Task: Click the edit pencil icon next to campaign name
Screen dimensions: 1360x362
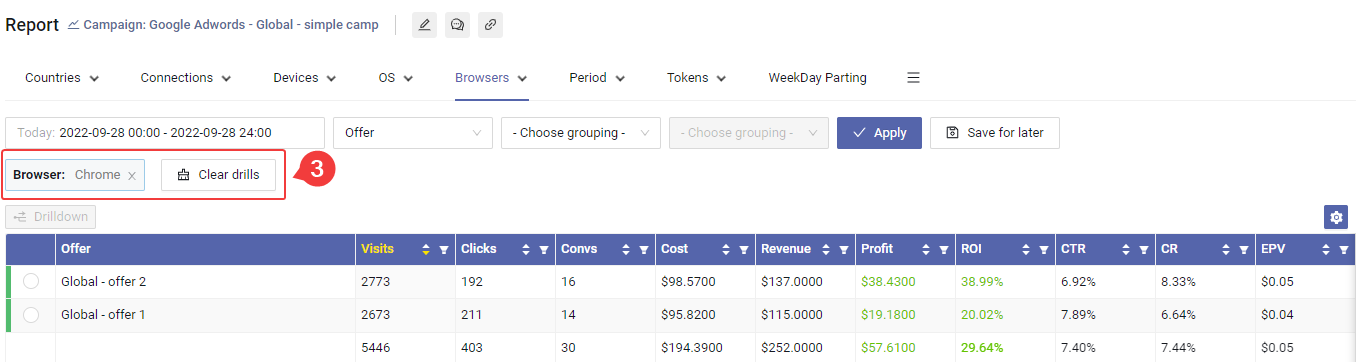Action: click(x=424, y=25)
